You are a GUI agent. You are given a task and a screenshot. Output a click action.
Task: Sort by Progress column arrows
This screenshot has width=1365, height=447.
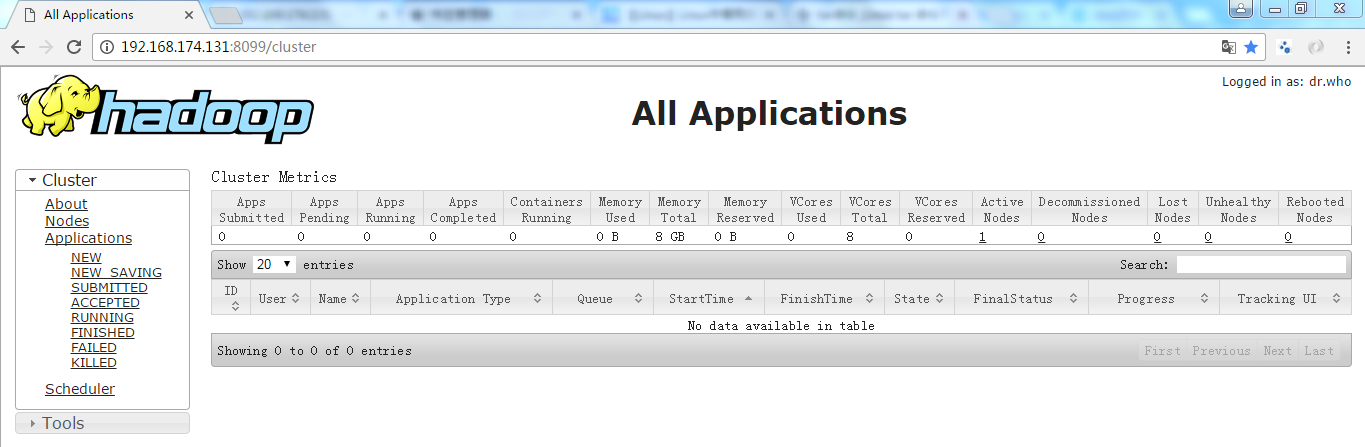[1206, 299]
